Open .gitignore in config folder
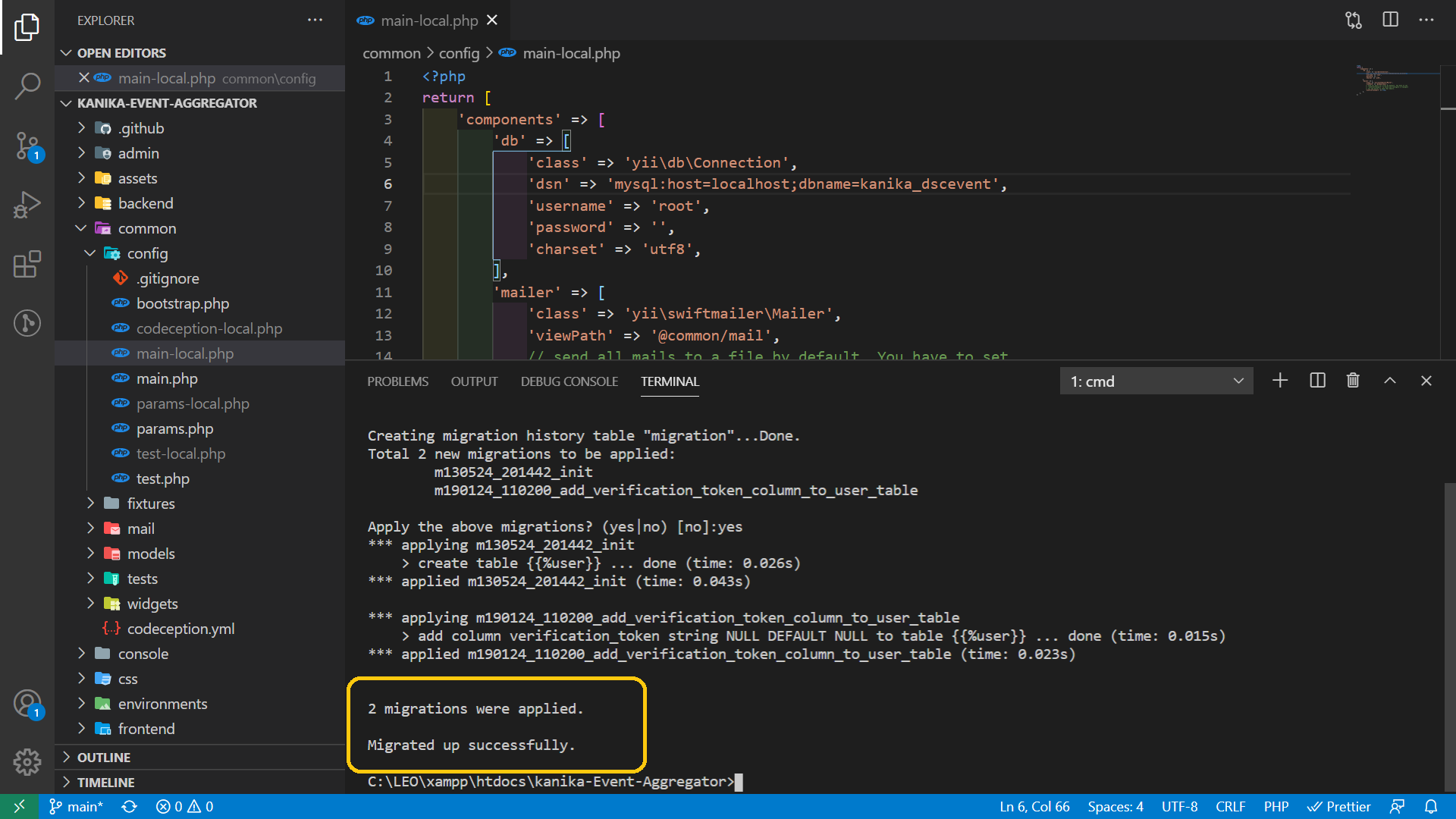This screenshot has width=1456, height=819. tap(200, 278)
